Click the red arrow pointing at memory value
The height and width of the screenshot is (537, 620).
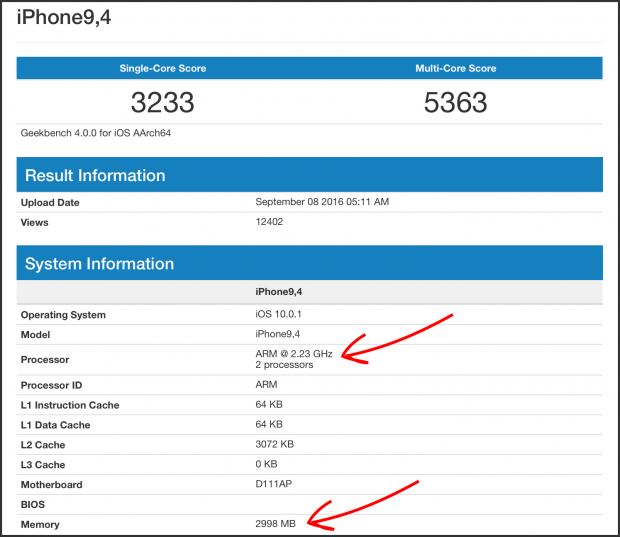tap(365, 503)
